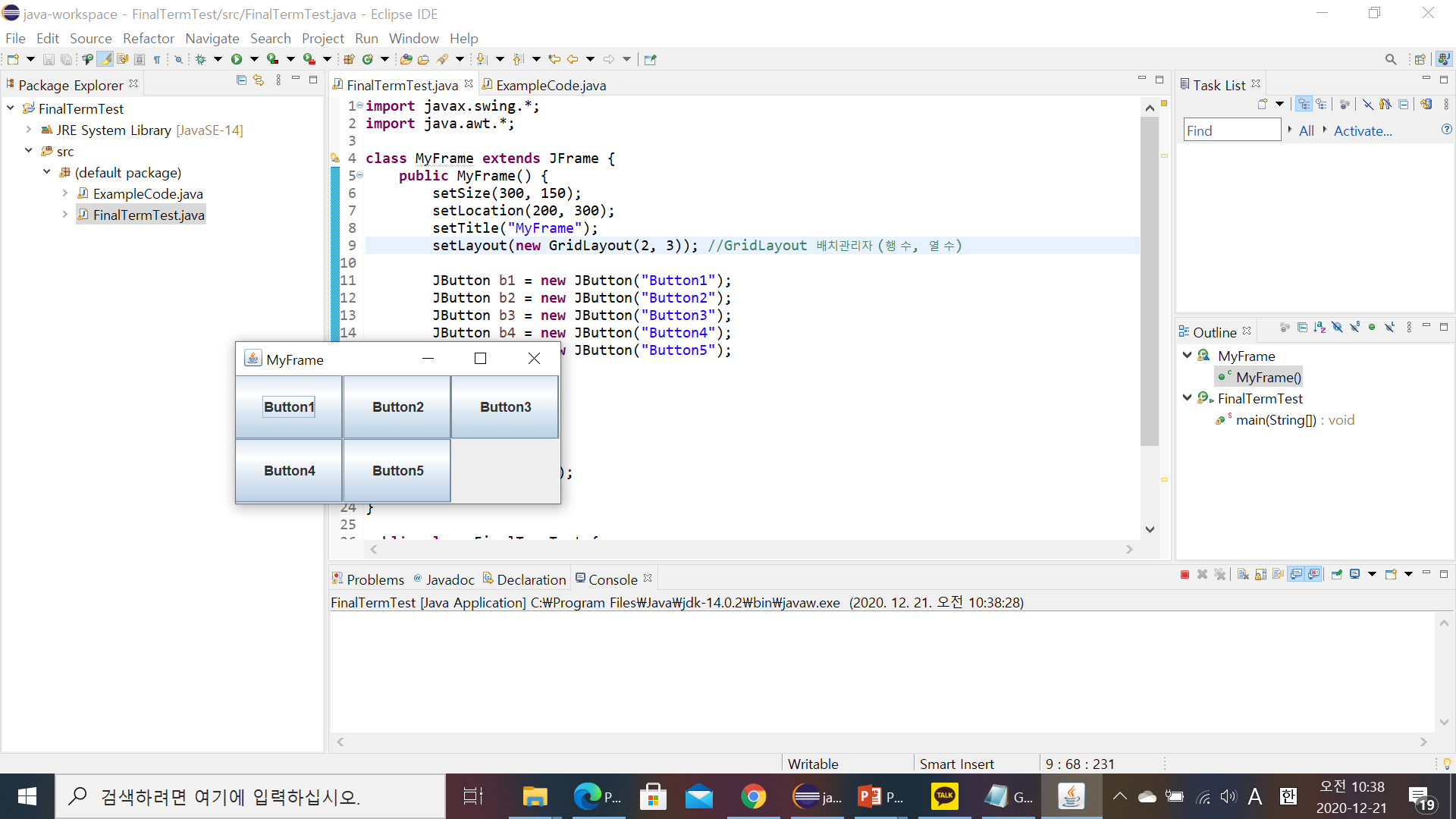The height and width of the screenshot is (819, 1456).
Task: Click the green Run button in toolbar
Action: tap(237, 59)
